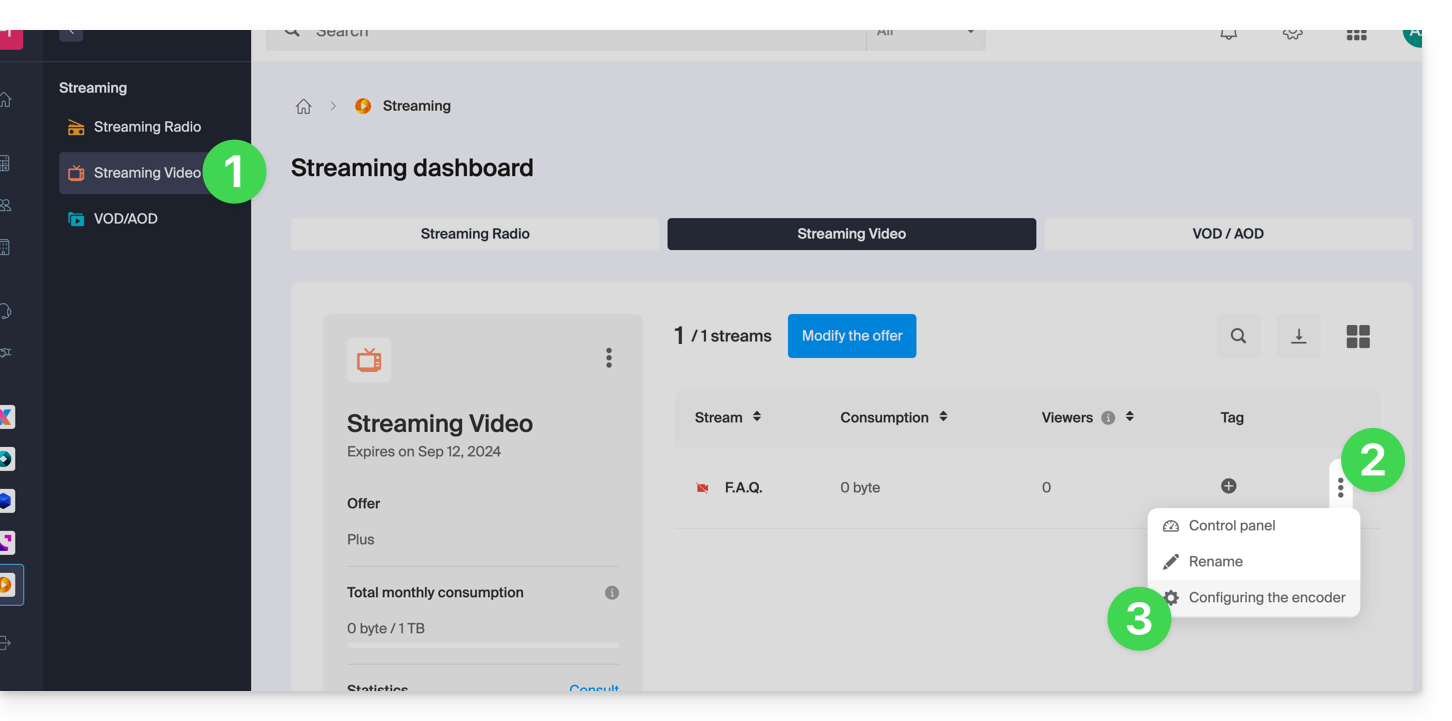Select VOD/AOD in the sidebar
1452x721 pixels.
click(x=125, y=219)
